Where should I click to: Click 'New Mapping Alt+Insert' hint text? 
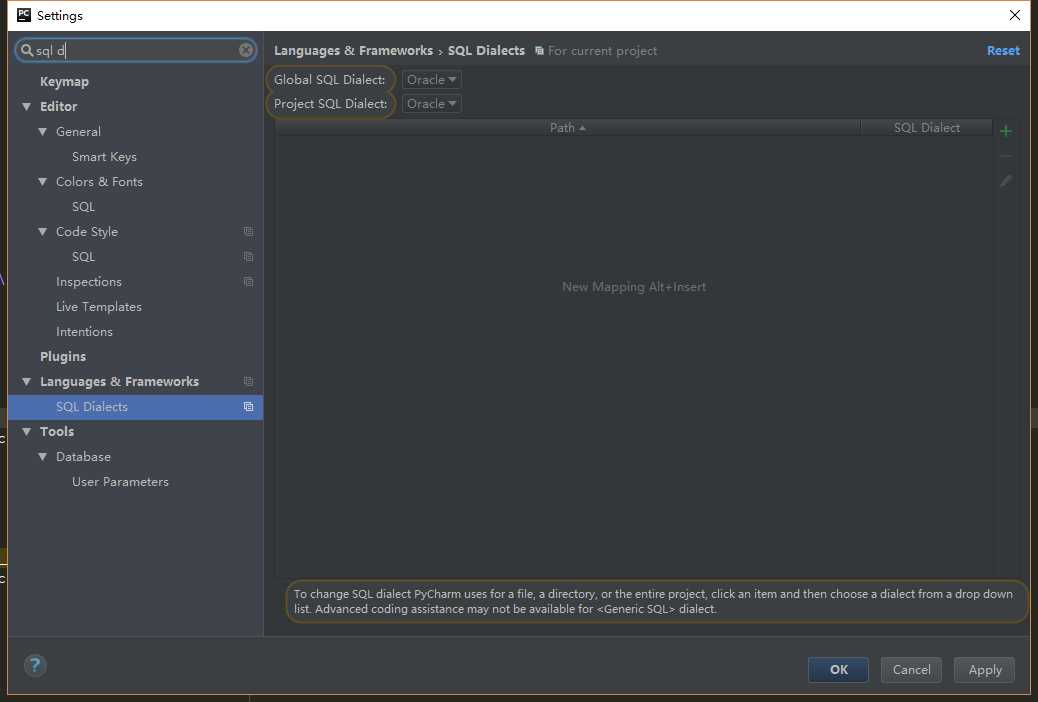pos(634,287)
